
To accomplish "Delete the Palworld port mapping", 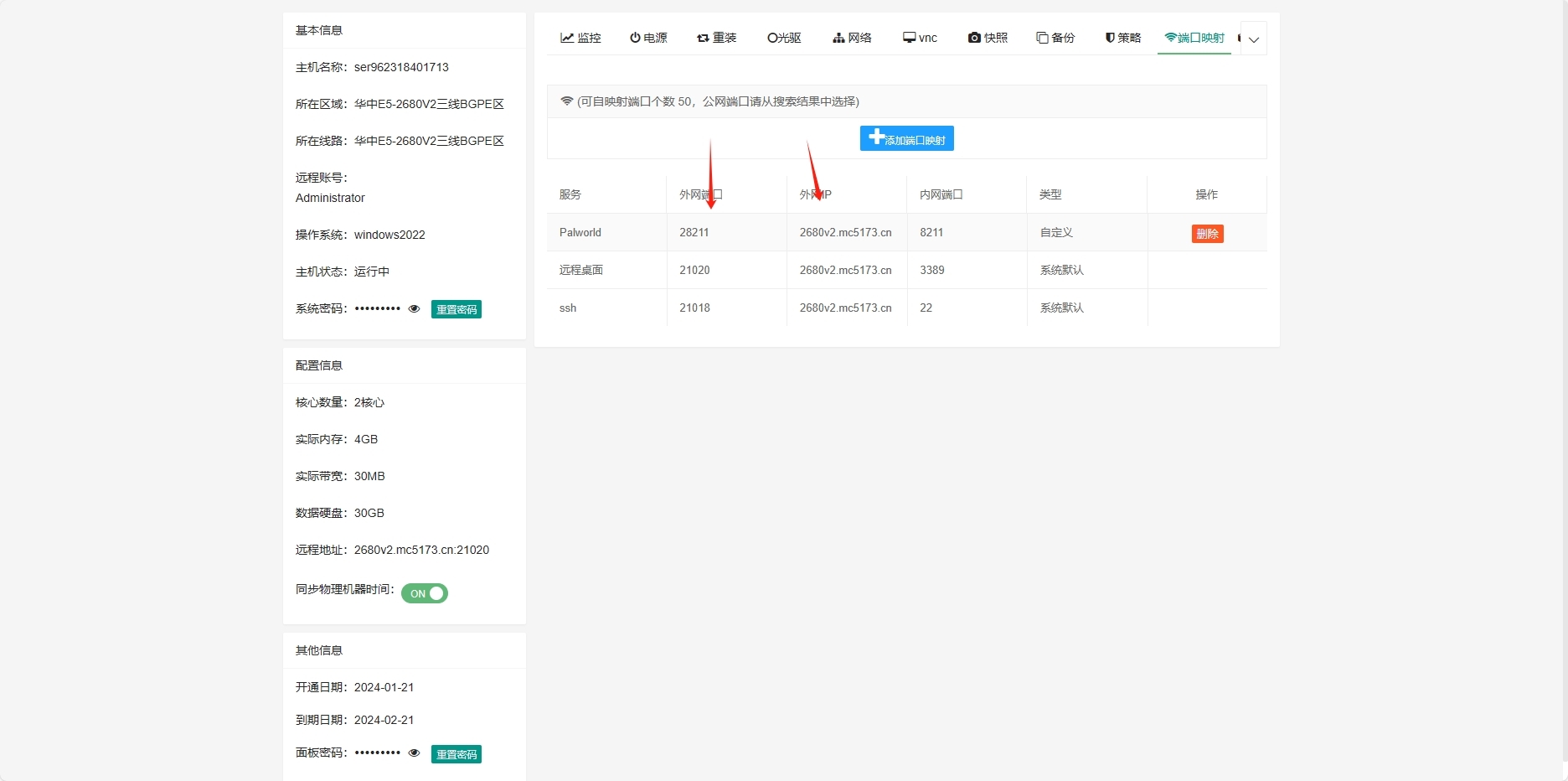I will point(1207,234).
